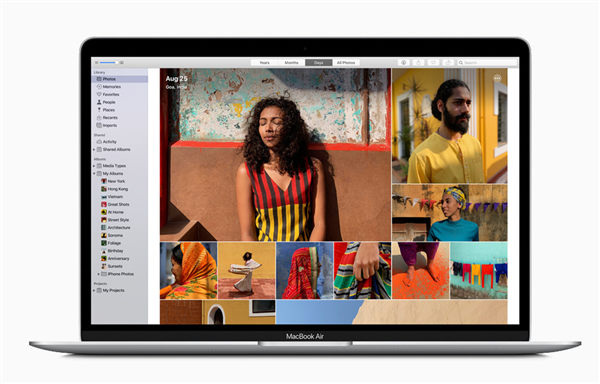
Task: Open photo of red veil against blue wall
Action: (x=305, y=270)
